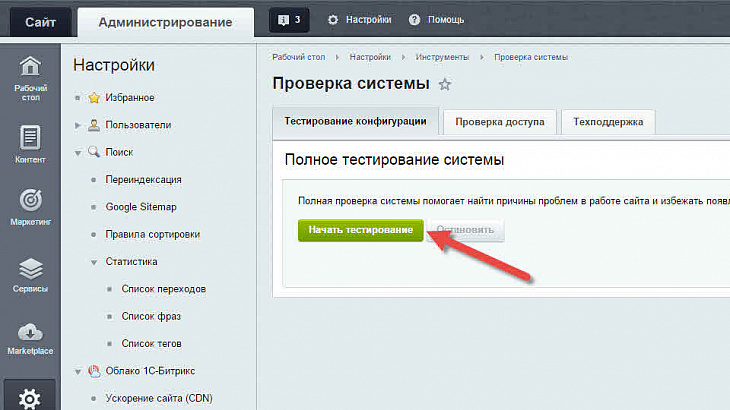Click the notifications icon showing 3
Image resolution: width=730 pixels, height=410 pixels.
289,20
